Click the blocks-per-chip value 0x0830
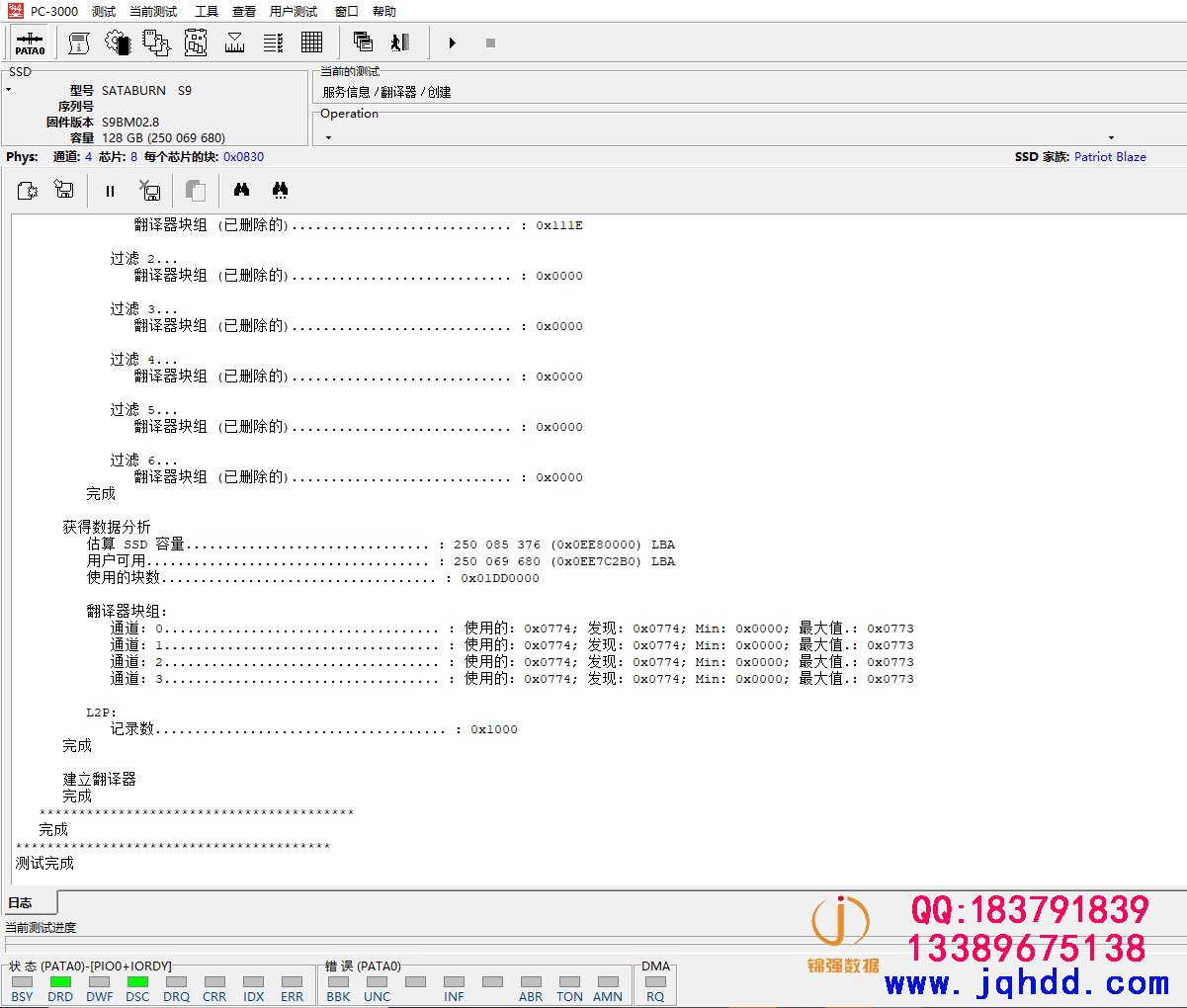The image size is (1187, 1008). pos(243,156)
